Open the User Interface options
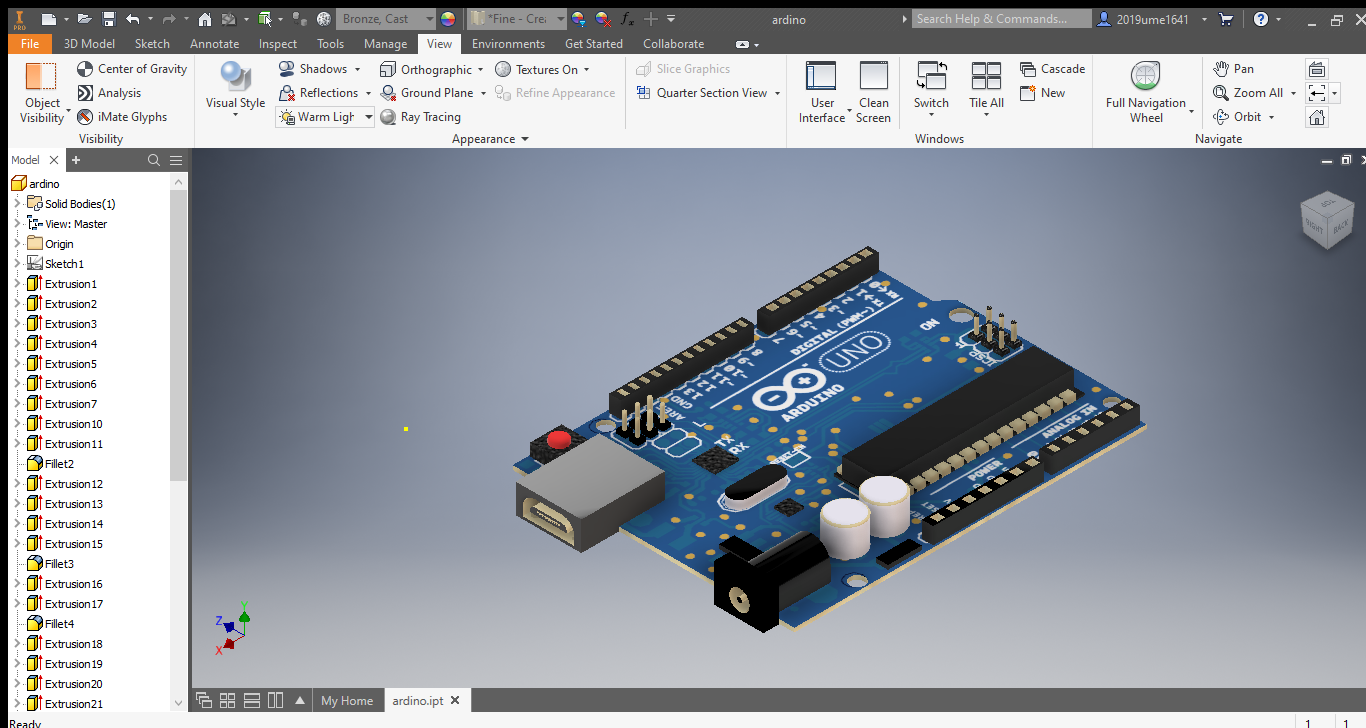 [822, 92]
